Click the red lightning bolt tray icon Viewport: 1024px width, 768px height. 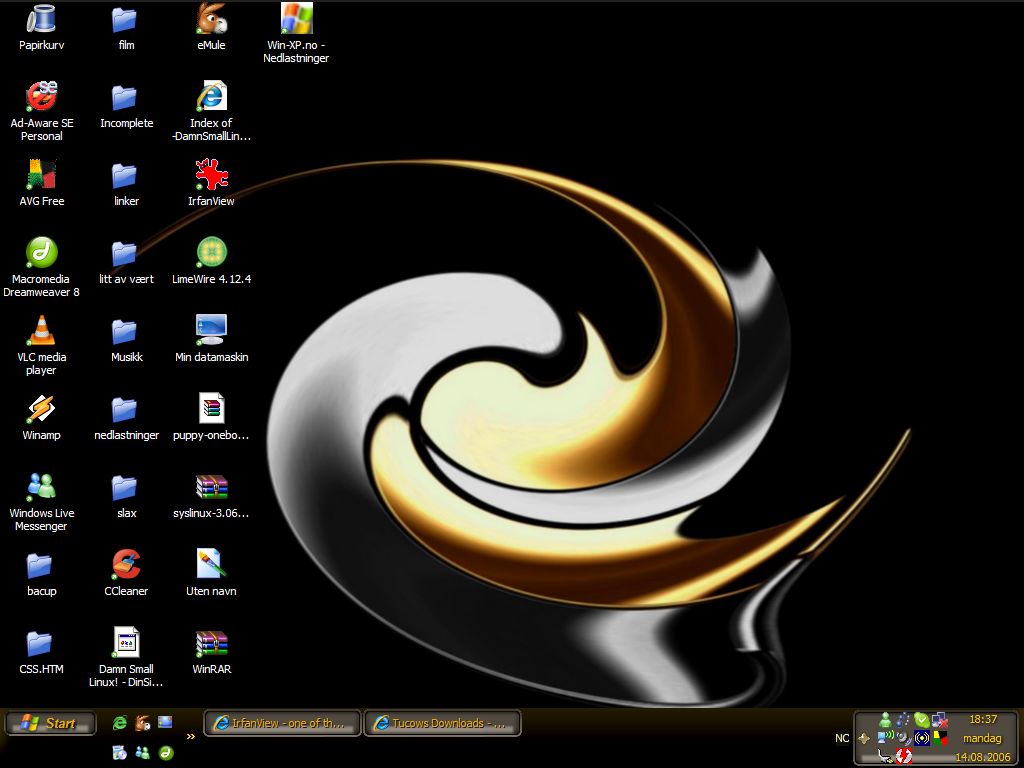(903, 756)
